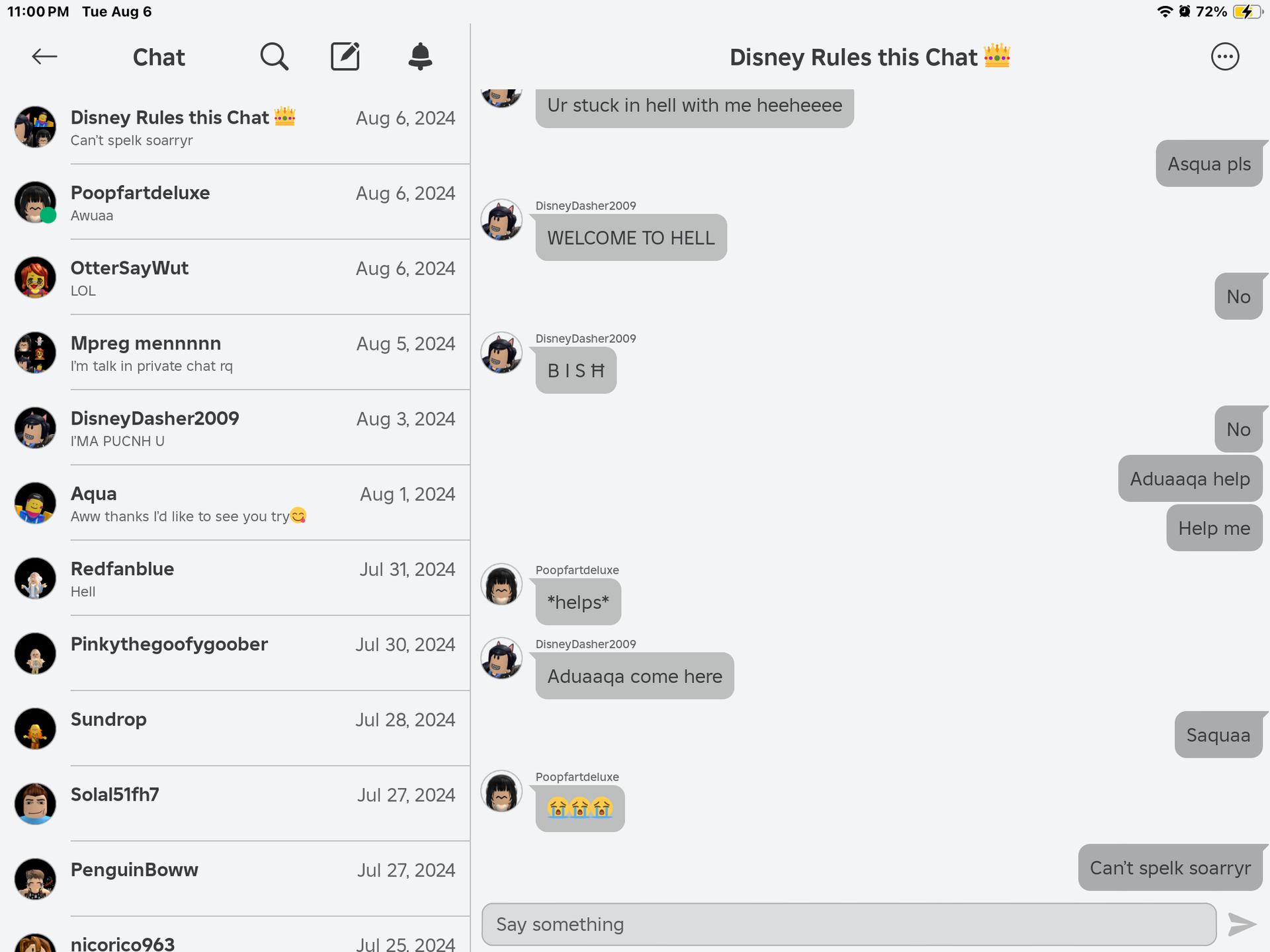Click the 'WELCOME TO HELL' message bubble
The width and height of the screenshot is (1270, 952).
[x=631, y=238]
